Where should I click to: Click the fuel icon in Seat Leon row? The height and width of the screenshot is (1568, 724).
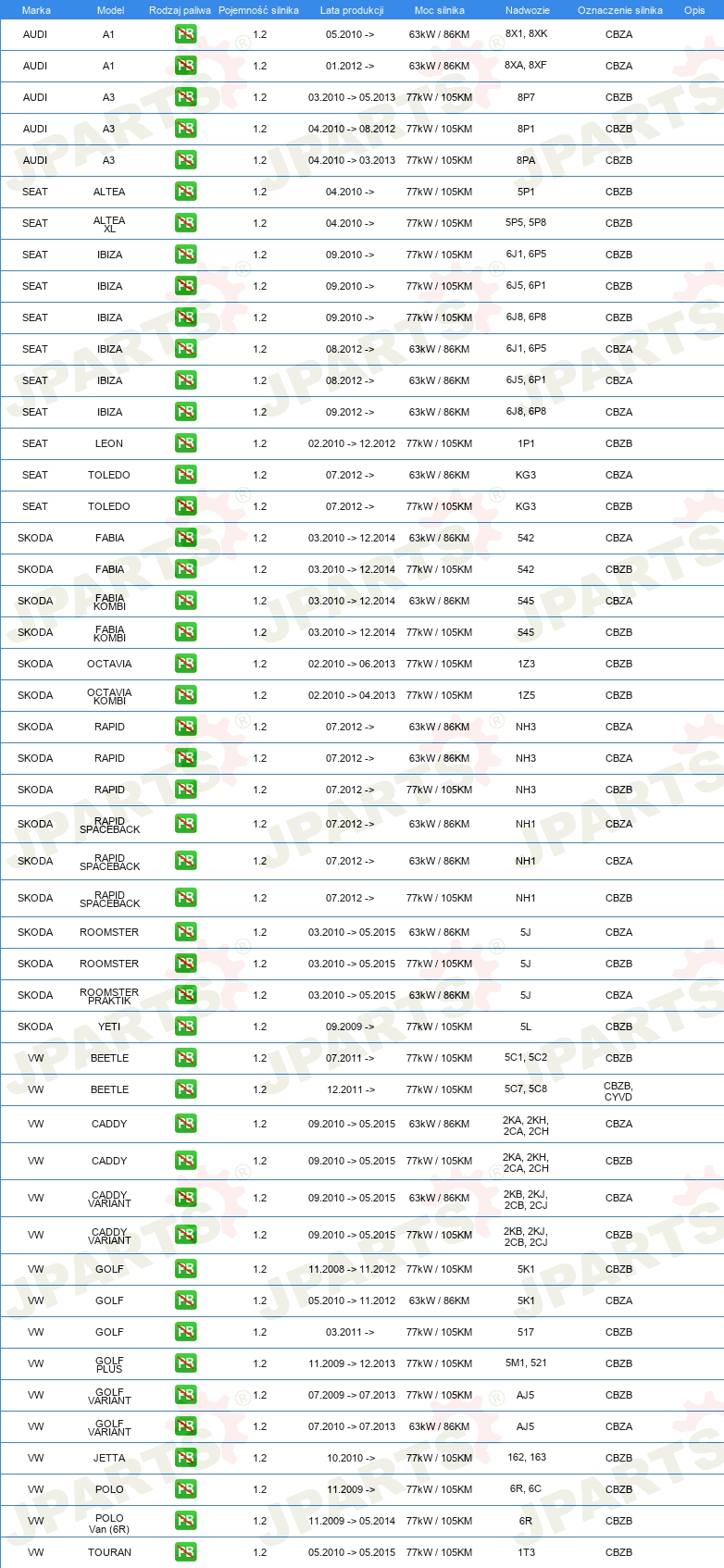pos(185,443)
